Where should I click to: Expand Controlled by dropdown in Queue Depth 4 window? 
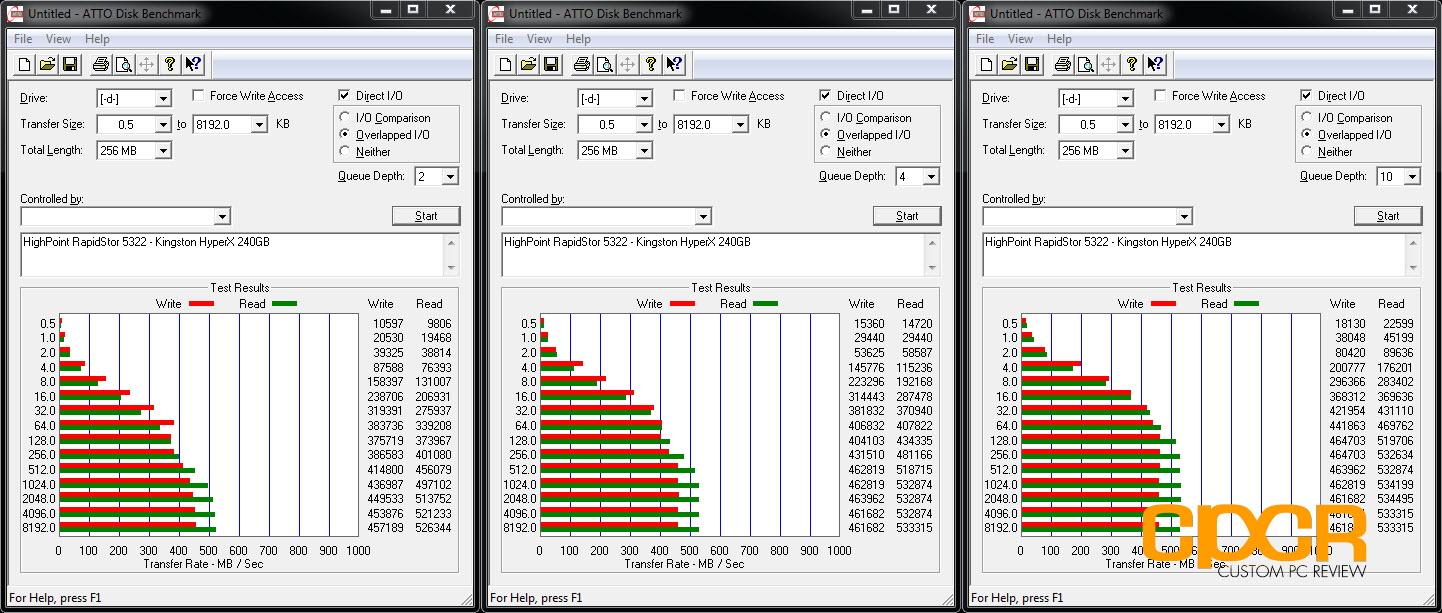(703, 217)
